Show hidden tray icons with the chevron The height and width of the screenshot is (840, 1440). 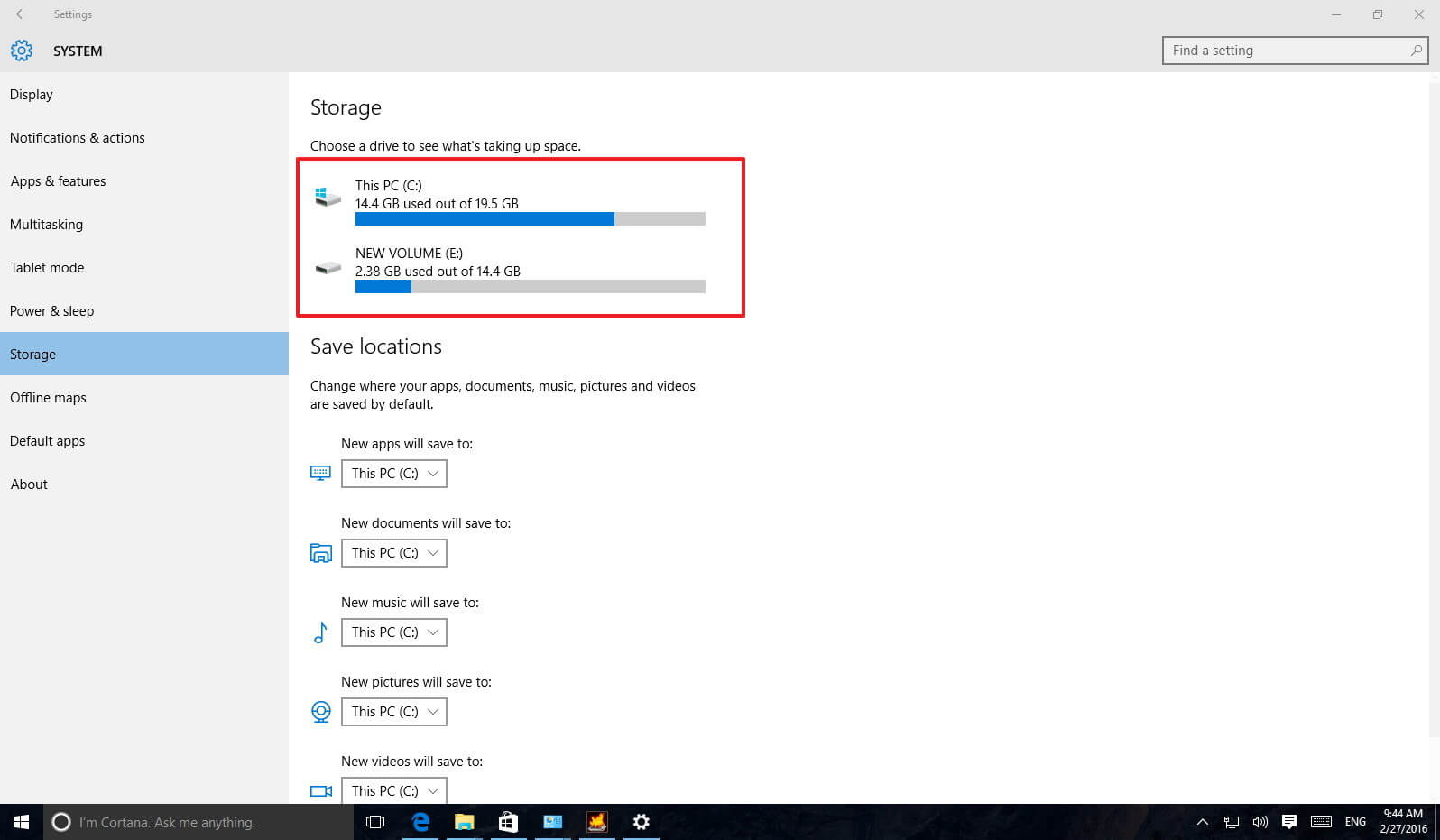coord(1203,822)
